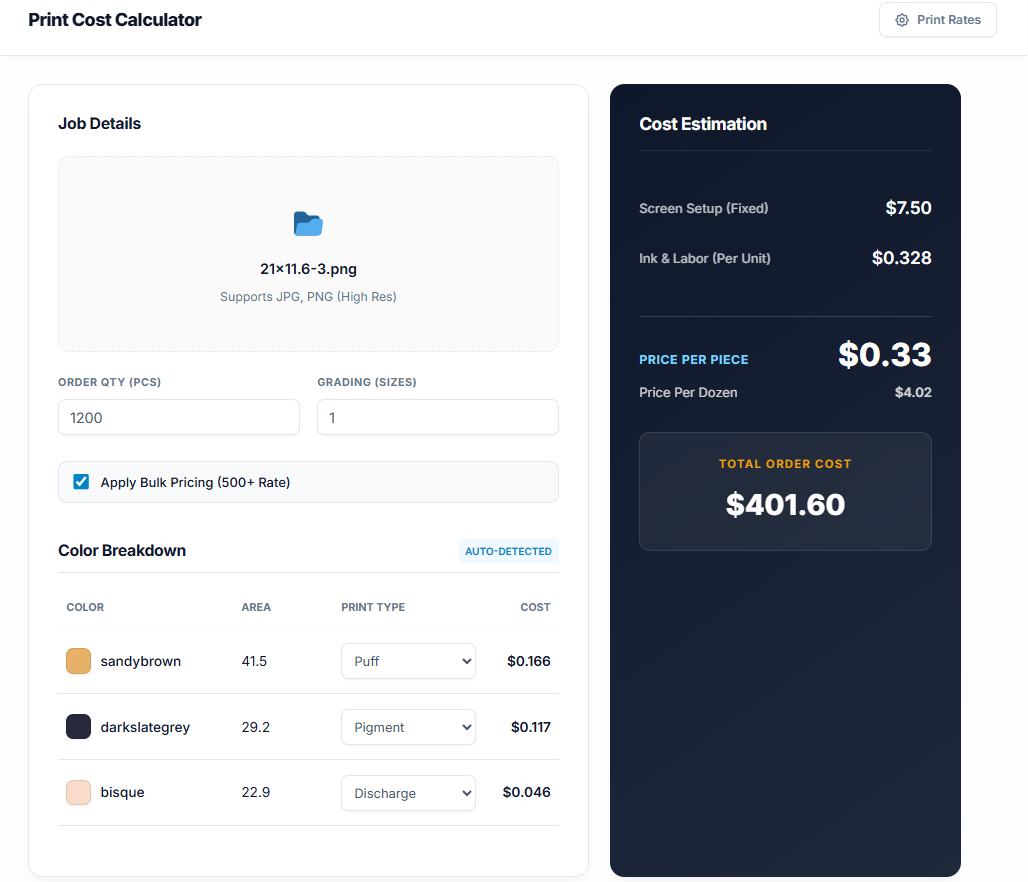Click the Grading sizes input field

click(x=437, y=417)
